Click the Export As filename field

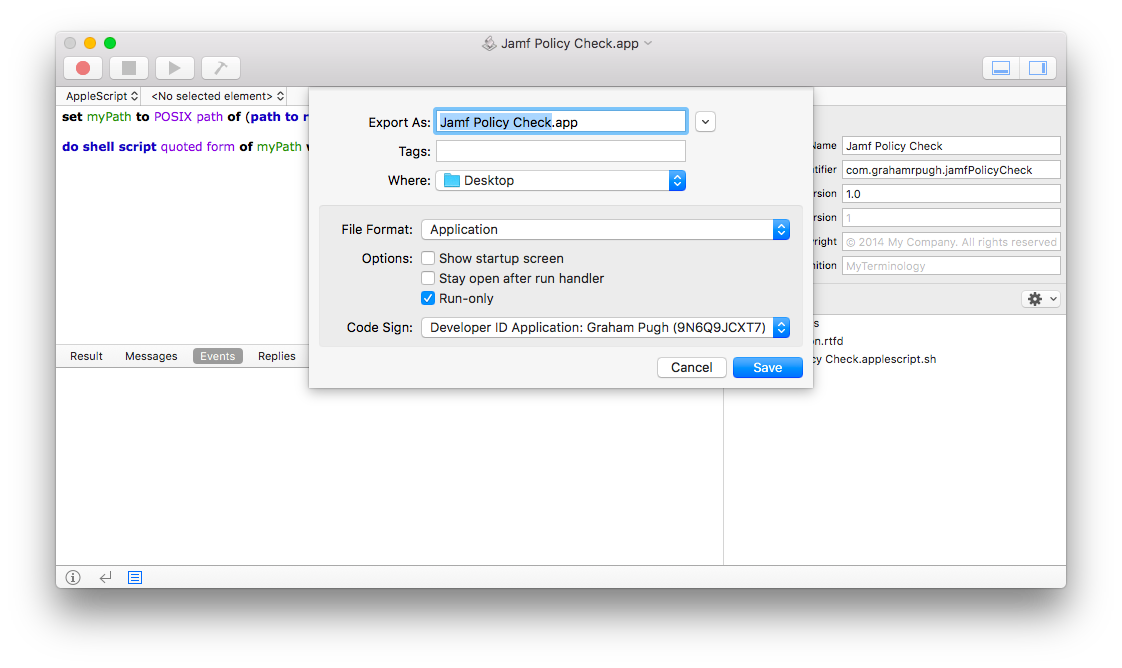(x=561, y=122)
